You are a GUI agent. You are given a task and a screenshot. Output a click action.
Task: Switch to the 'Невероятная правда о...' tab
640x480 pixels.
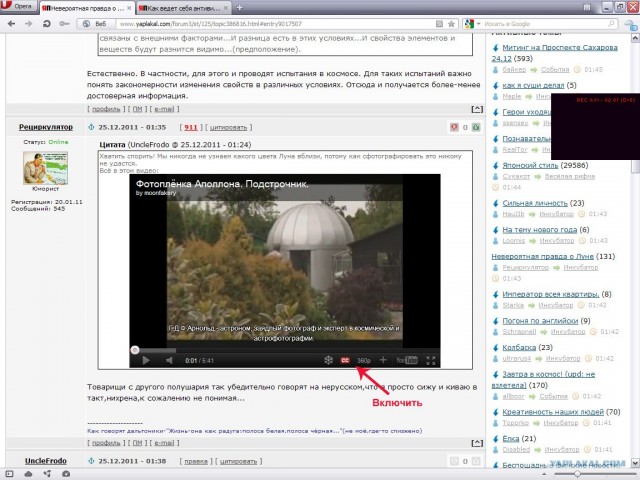[87, 8]
